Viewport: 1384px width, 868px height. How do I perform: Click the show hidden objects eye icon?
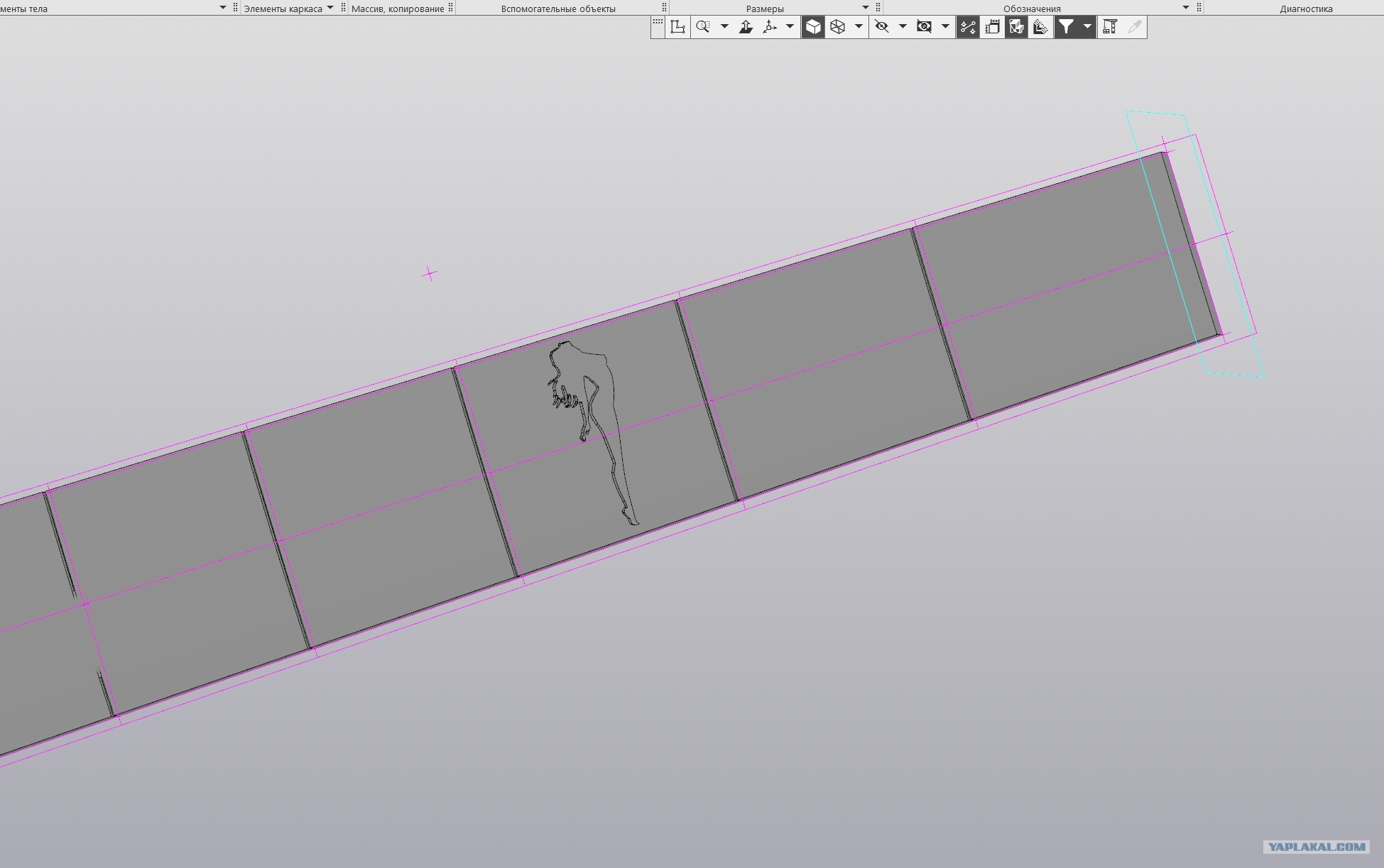[924, 27]
